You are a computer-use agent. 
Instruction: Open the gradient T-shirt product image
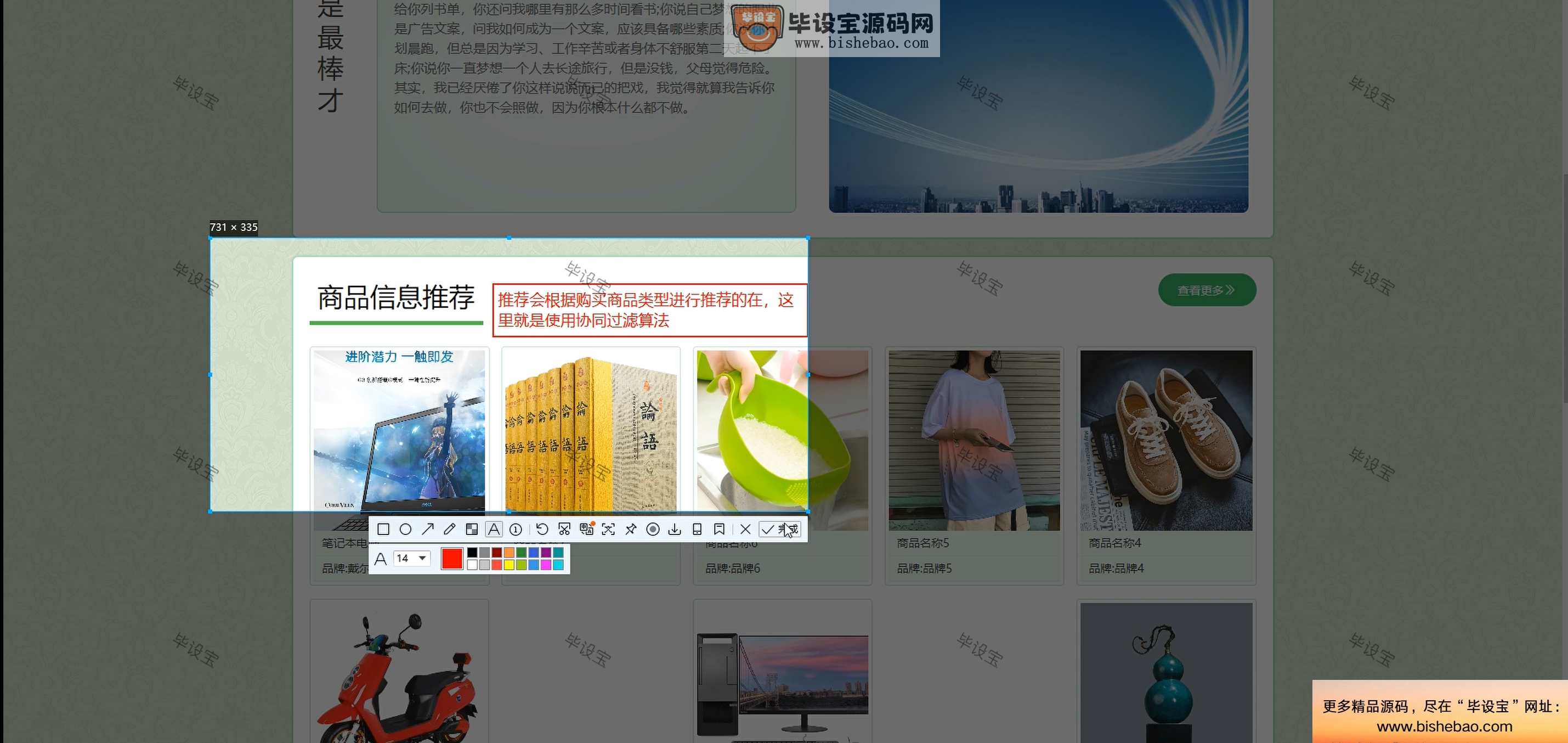(x=974, y=440)
